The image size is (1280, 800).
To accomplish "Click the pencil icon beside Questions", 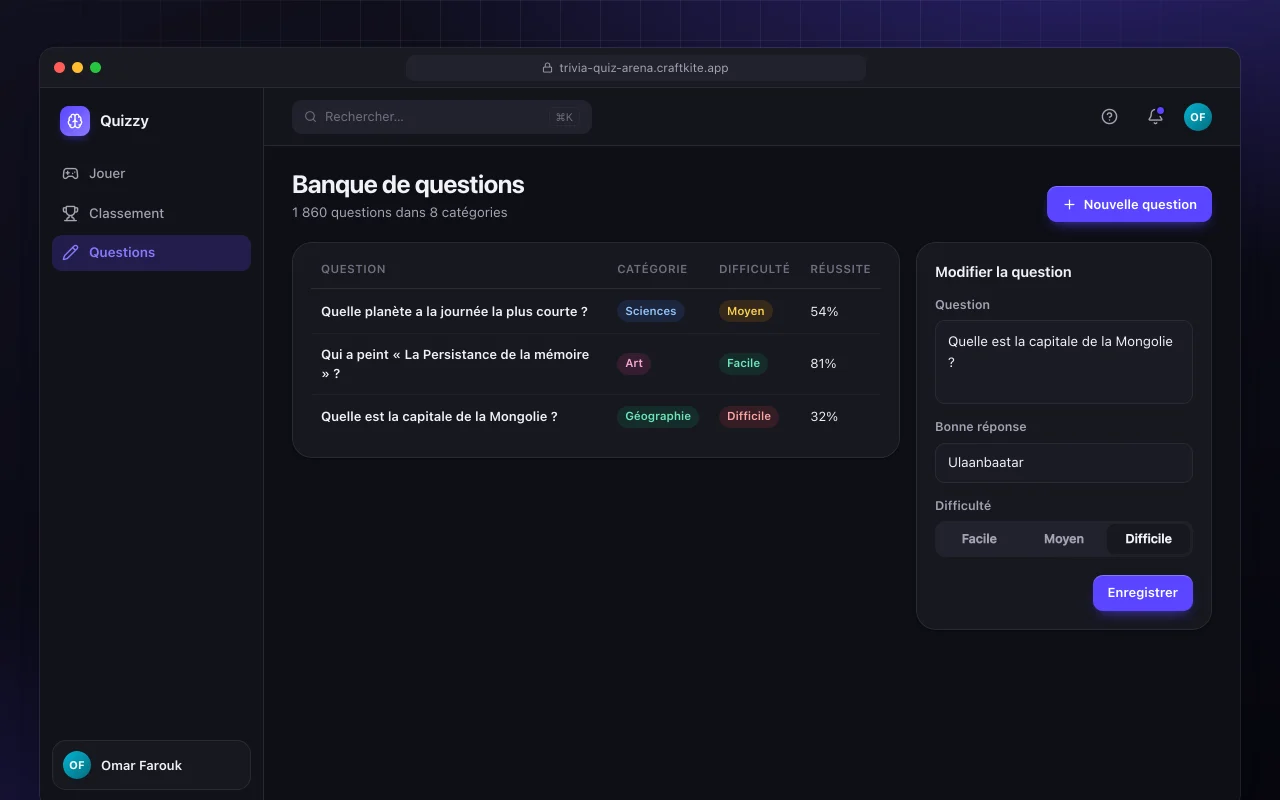I will (x=70, y=253).
